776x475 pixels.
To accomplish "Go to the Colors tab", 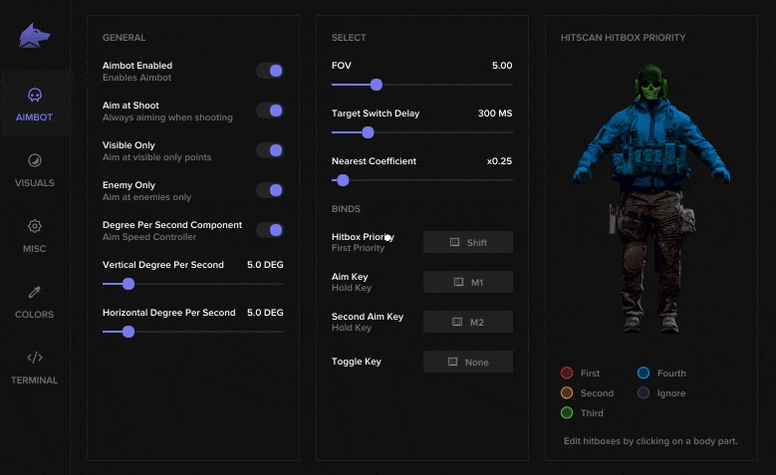I will tap(34, 301).
